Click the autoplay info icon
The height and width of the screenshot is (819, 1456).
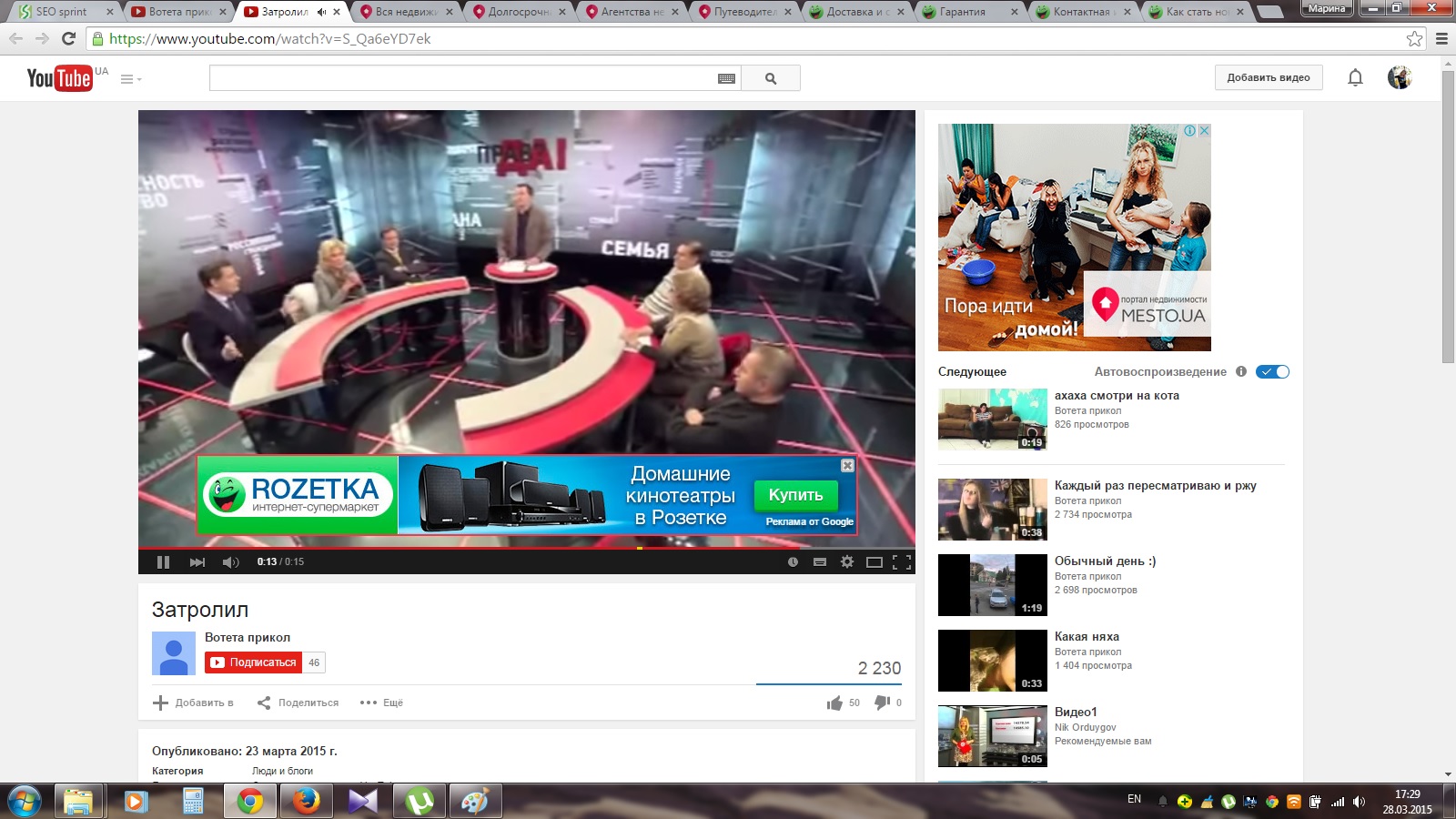1241,371
